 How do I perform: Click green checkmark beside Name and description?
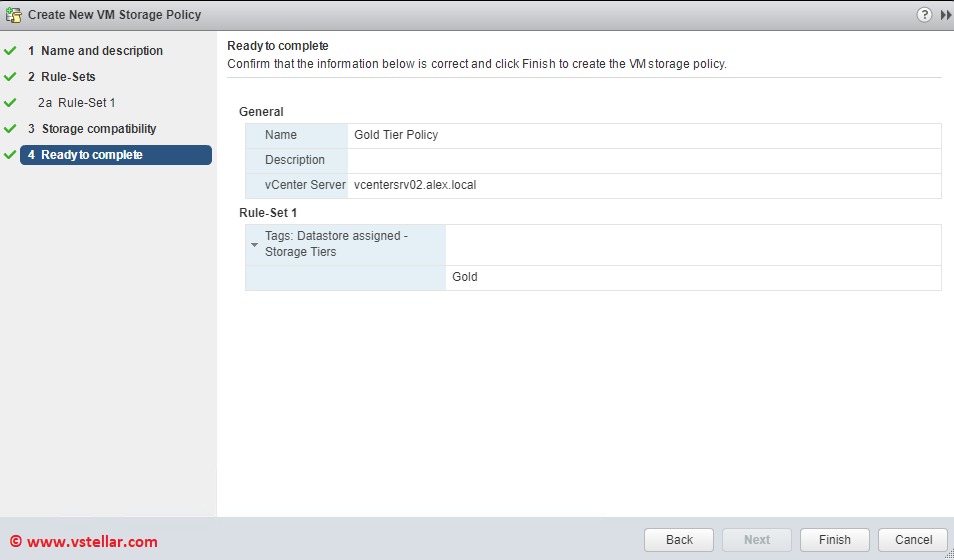pos(11,51)
